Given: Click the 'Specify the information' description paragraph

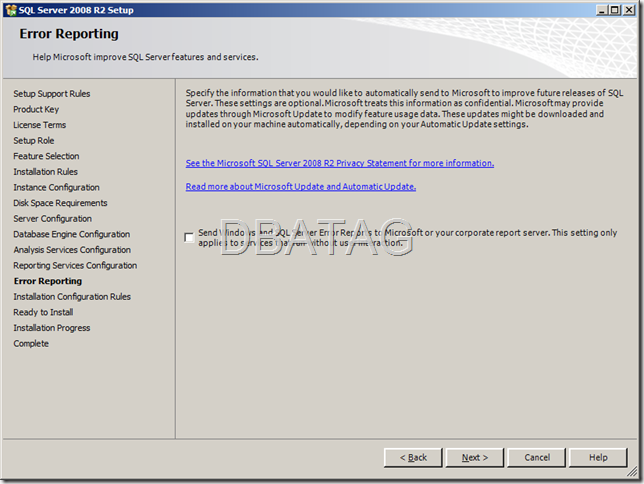Looking at the screenshot, I should click(405, 108).
